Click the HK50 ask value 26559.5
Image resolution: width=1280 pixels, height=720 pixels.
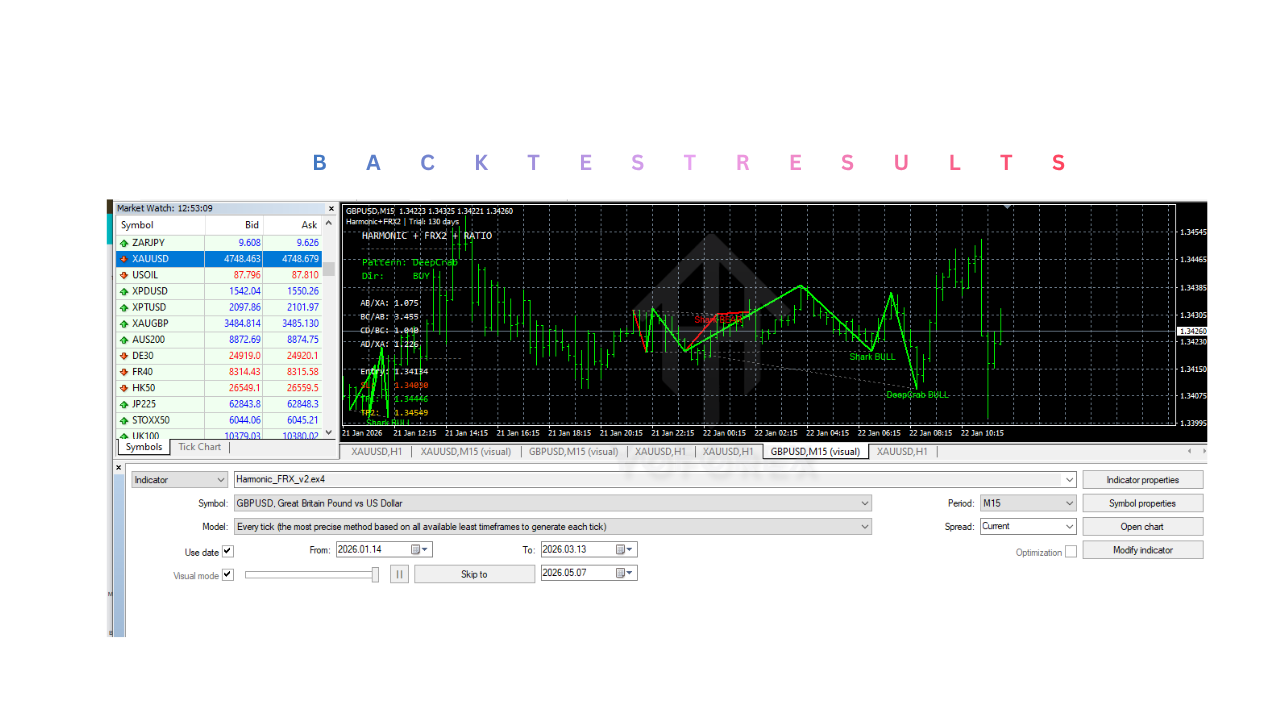(x=302, y=388)
